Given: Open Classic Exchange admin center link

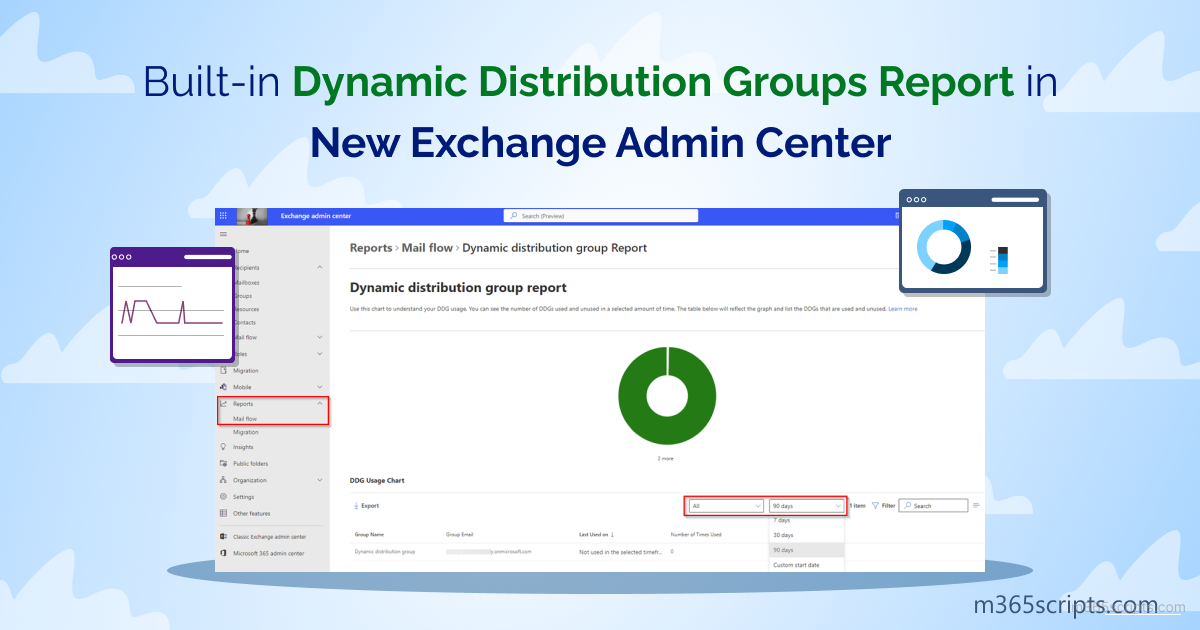Looking at the screenshot, I should pyautogui.click(x=269, y=537).
